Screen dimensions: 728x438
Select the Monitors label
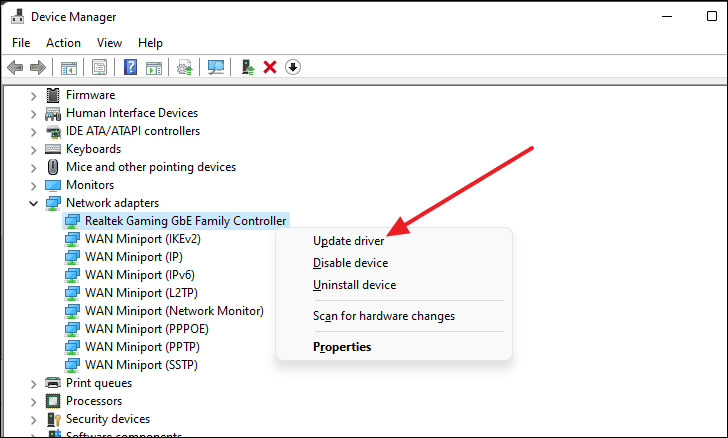tap(90, 185)
